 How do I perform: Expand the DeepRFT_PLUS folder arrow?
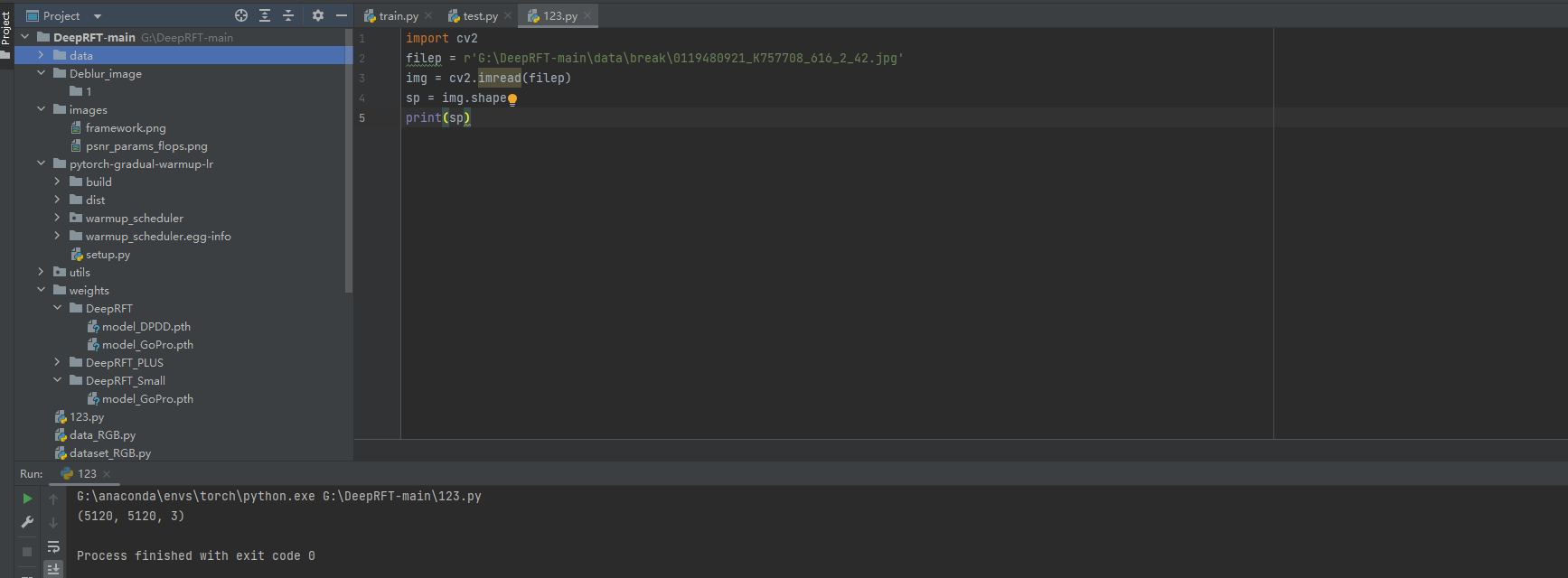[57, 362]
